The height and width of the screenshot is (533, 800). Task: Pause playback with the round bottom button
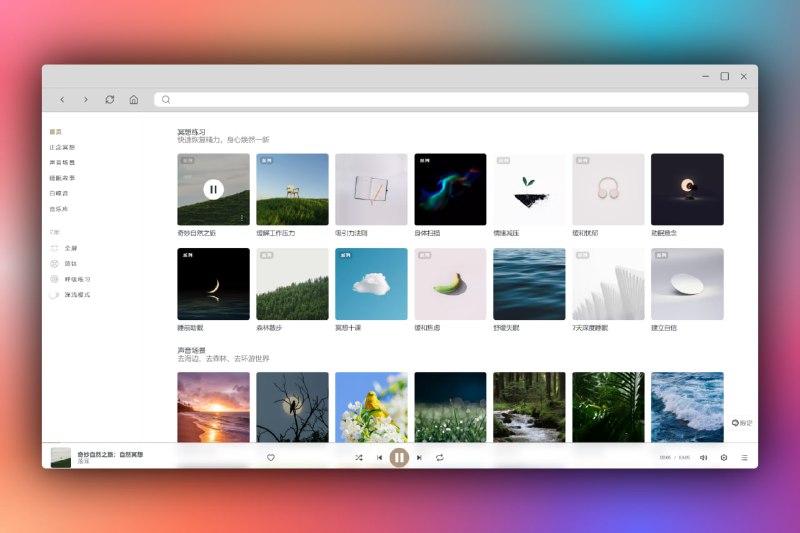[x=399, y=458]
